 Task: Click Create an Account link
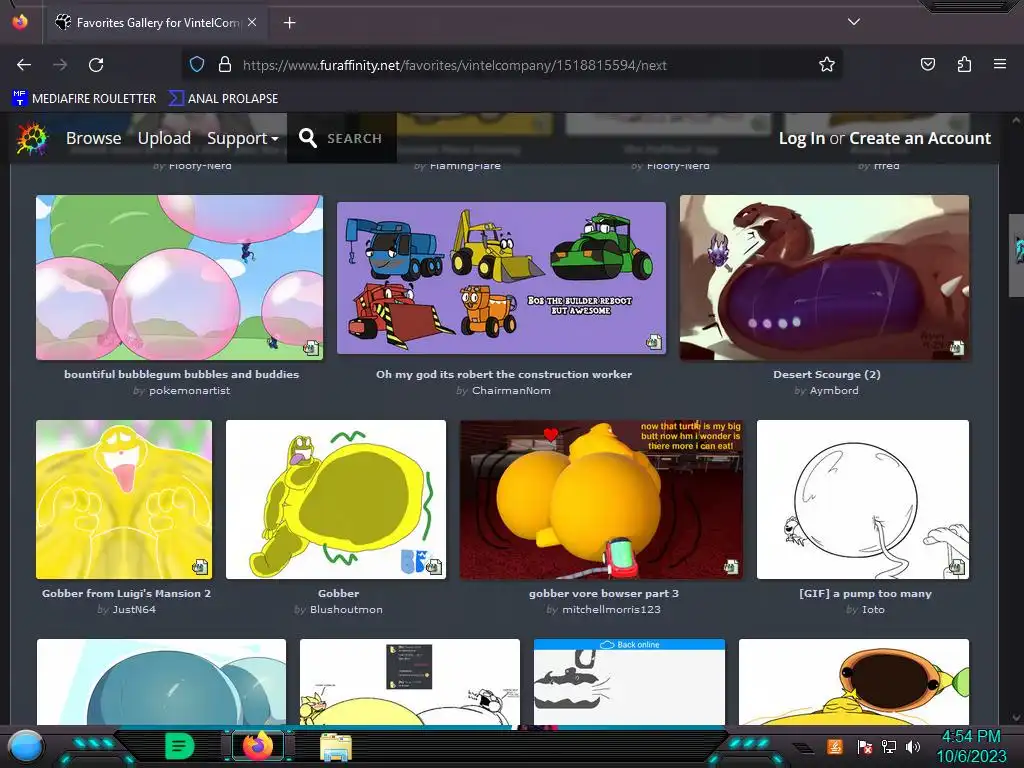(920, 138)
